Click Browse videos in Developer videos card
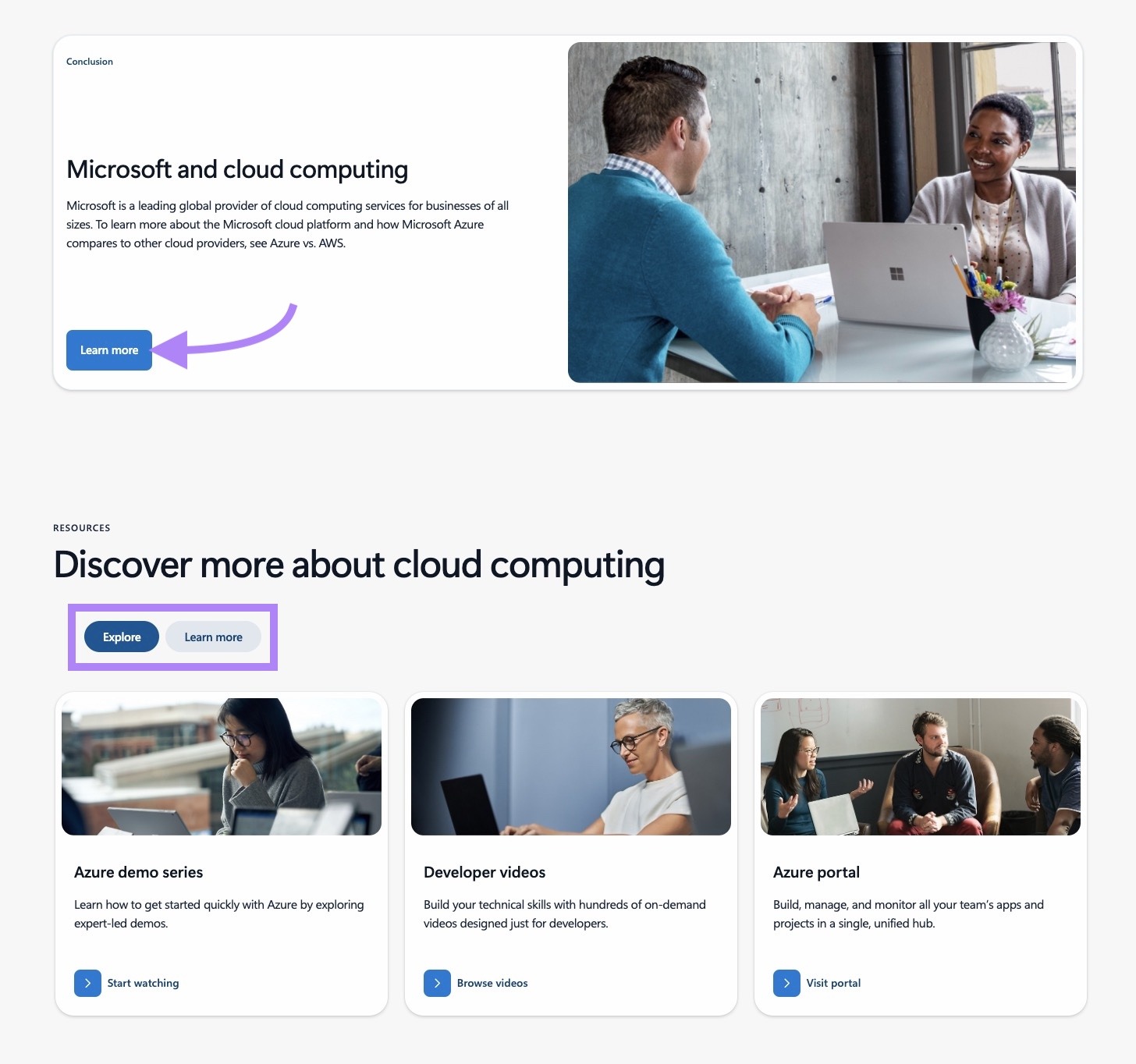 (x=492, y=983)
